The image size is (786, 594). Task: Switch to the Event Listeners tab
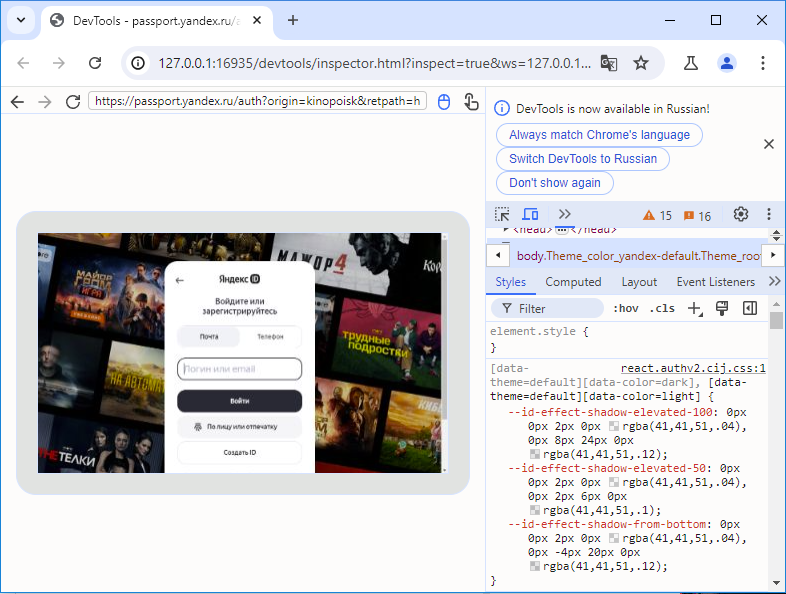715,282
